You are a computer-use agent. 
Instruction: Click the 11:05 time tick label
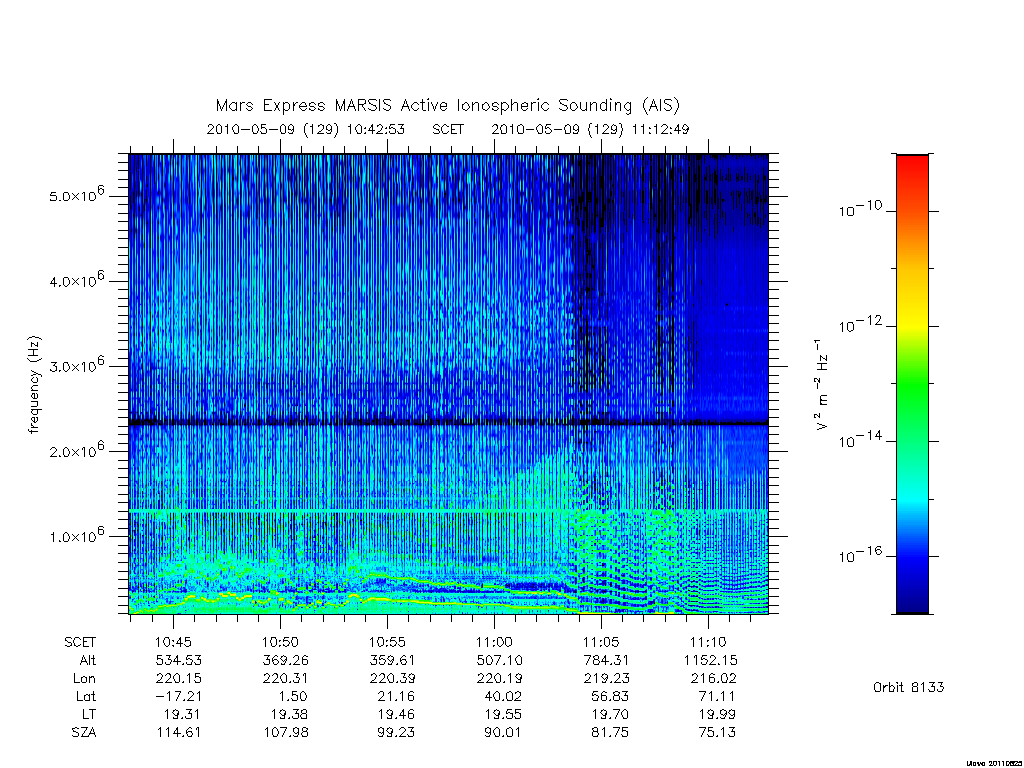601,643
